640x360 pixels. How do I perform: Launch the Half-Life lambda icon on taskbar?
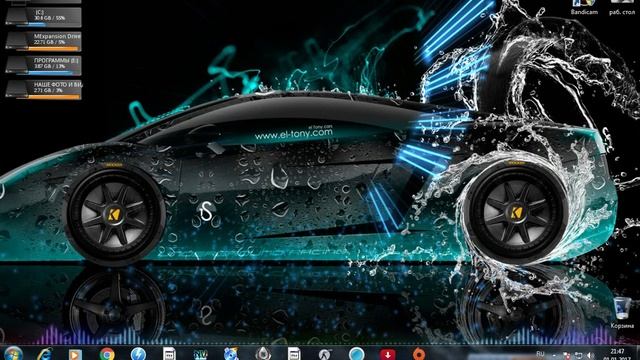click(324, 354)
